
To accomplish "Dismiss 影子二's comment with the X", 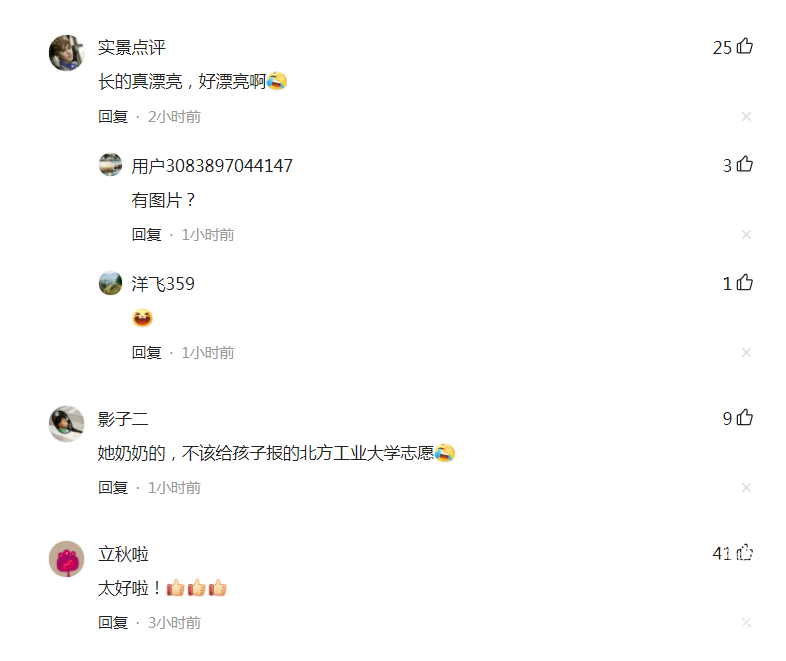I will 746,488.
